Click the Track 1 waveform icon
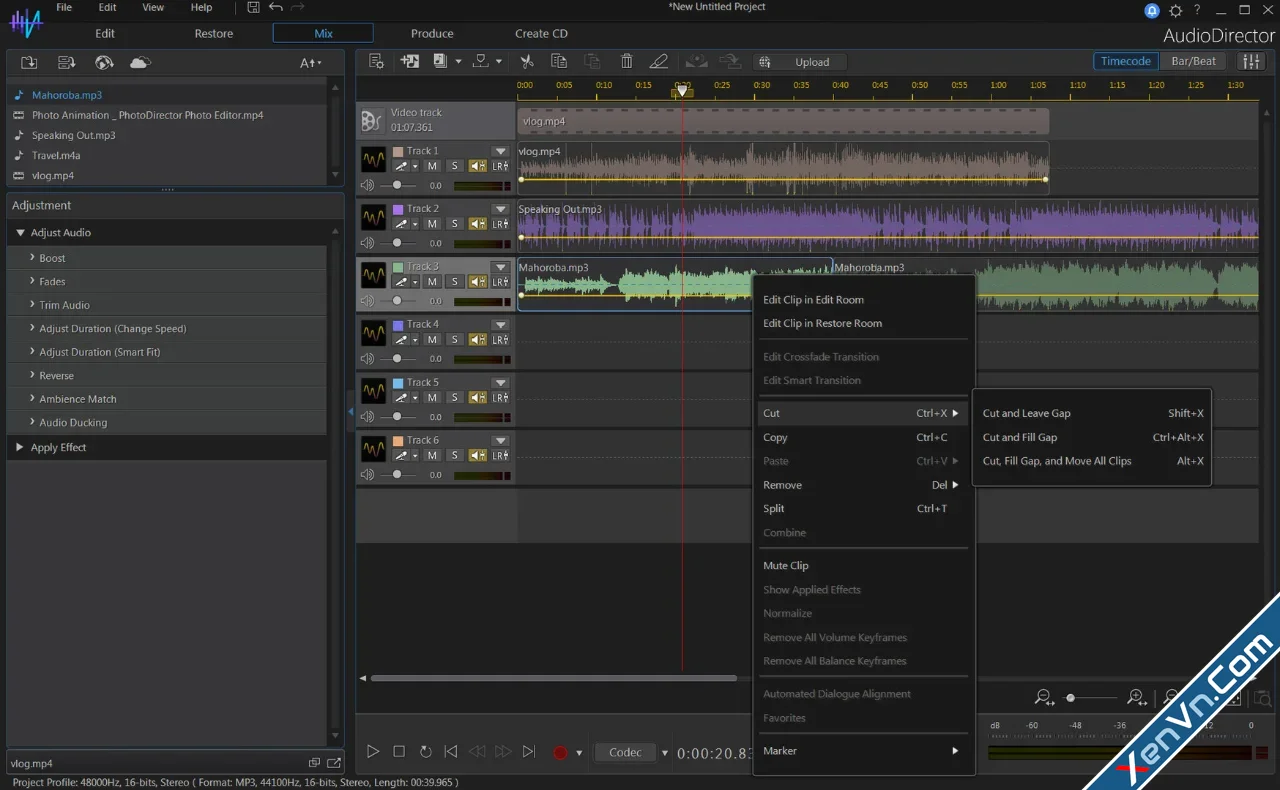The width and height of the screenshot is (1280, 790). [373, 159]
